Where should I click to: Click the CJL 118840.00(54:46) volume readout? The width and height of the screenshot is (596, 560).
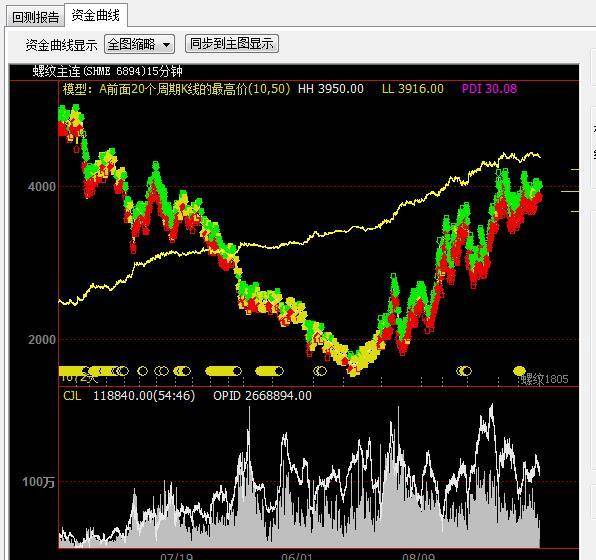pos(129,395)
